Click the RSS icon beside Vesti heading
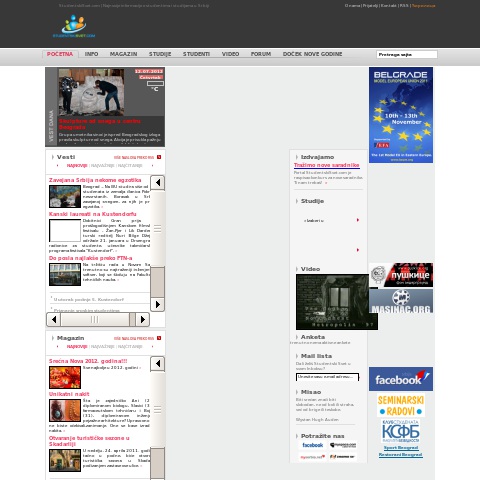The width and height of the screenshot is (480, 480). pyautogui.click(x=159, y=157)
